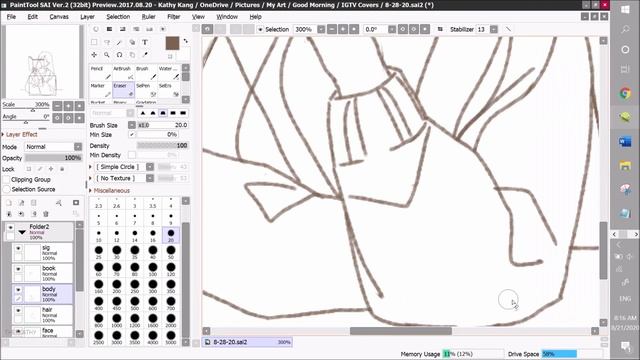Open the Stabilizer value dropdown
The width and height of the screenshot is (640, 360).
pos(494,29)
